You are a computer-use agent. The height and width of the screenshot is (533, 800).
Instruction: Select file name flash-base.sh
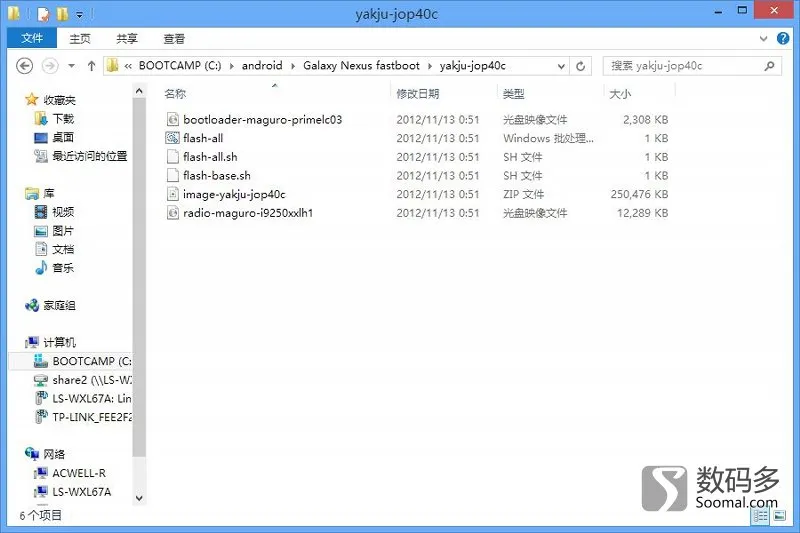pyautogui.click(x=217, y=175)
